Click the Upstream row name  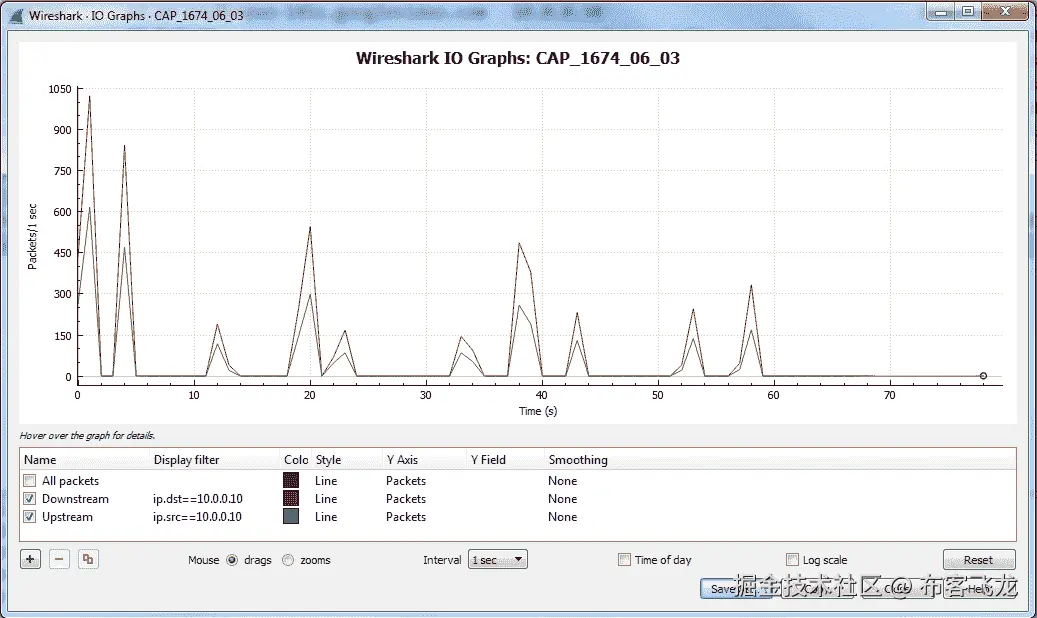coord(67,517)
